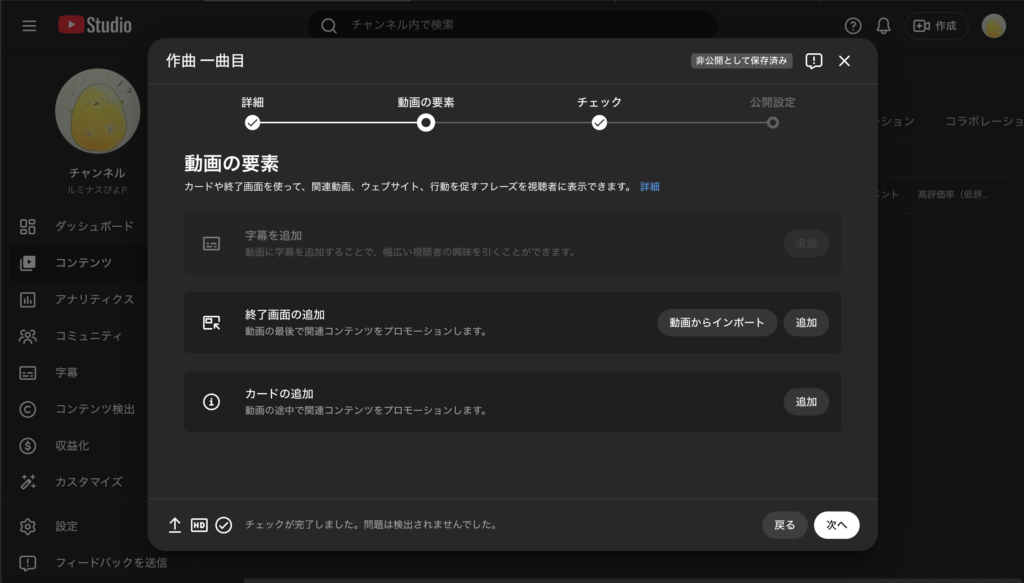
Task: Open the hamburger navigation menu
Action: (29, 25)
